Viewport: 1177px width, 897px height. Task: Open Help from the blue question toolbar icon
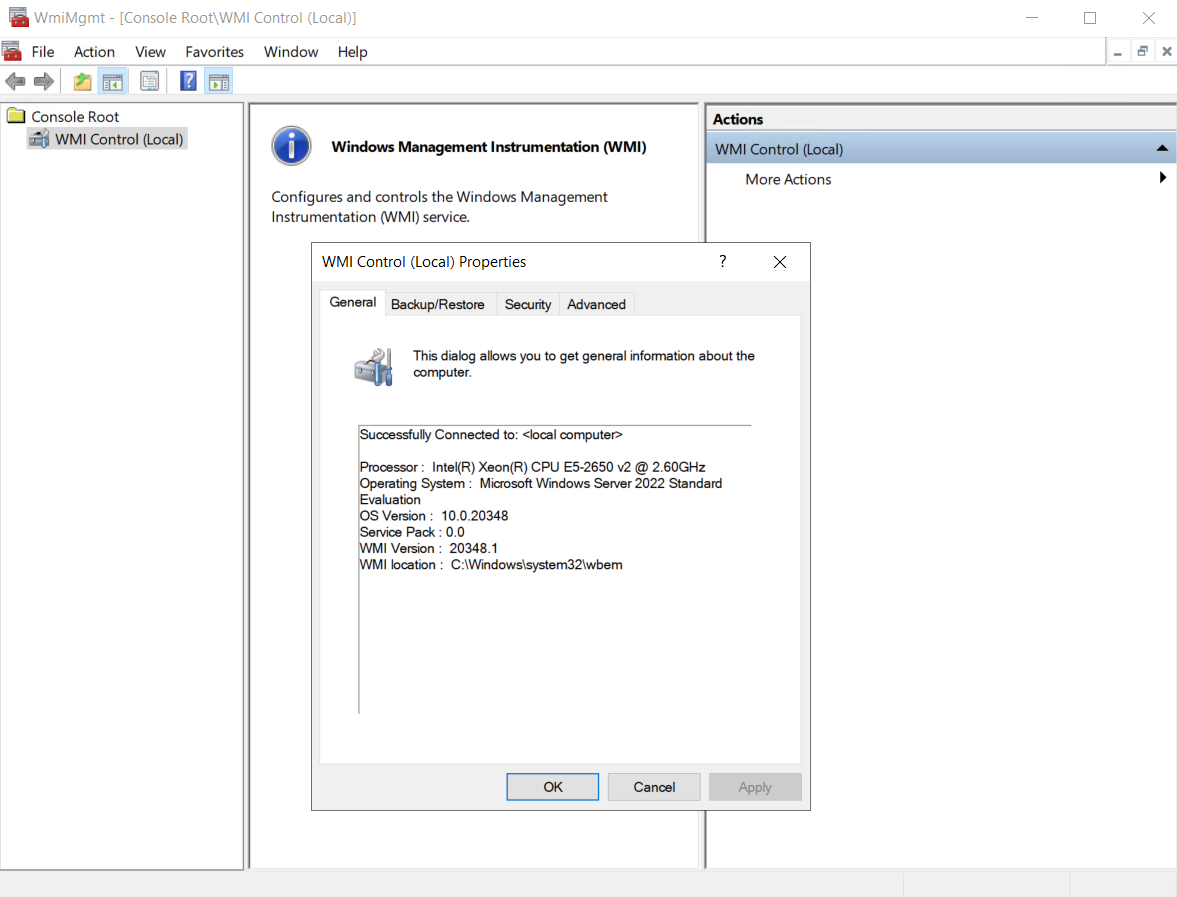tap(188, 81)
